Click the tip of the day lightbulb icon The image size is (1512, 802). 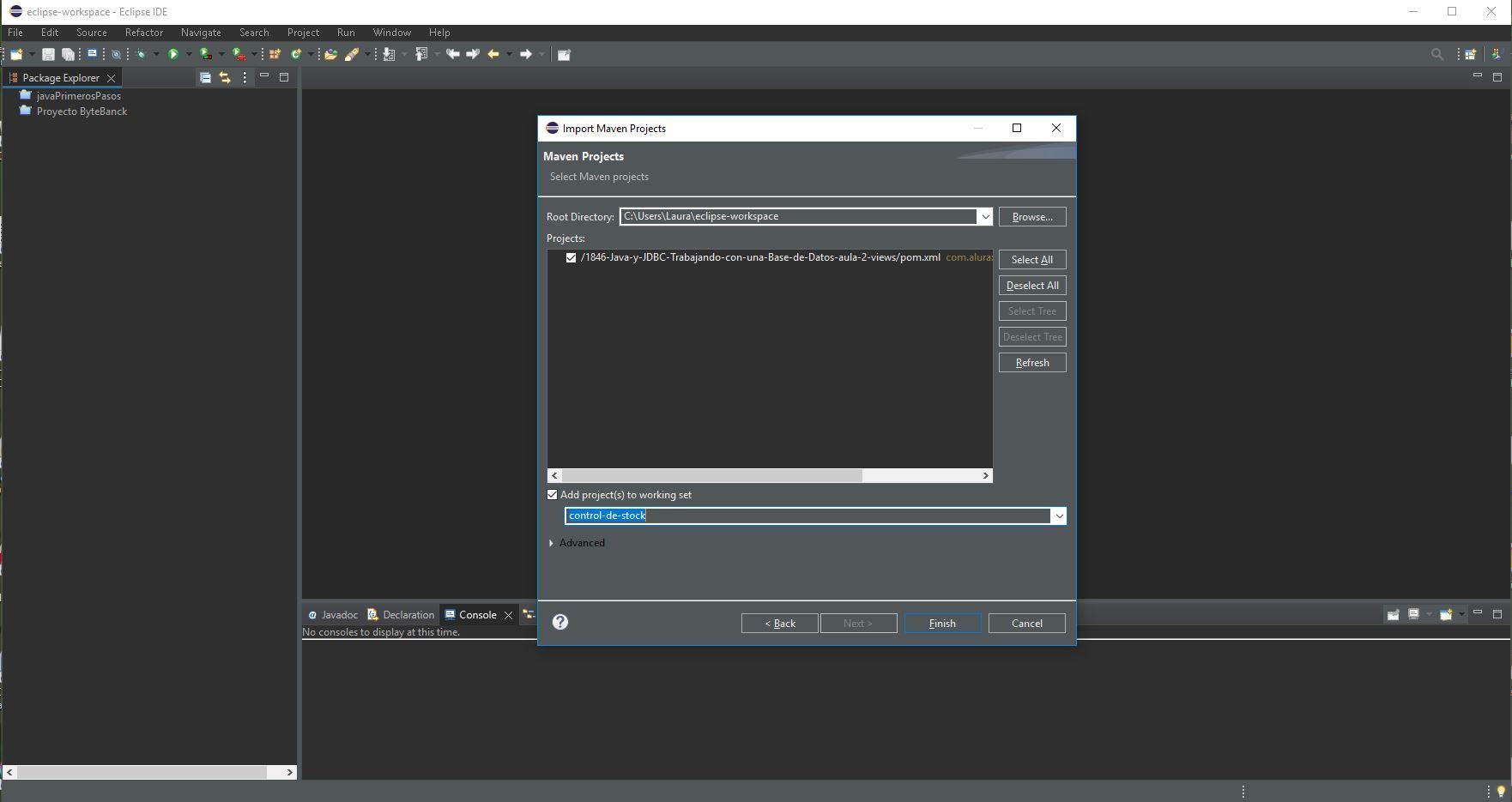click(1501, 791)
